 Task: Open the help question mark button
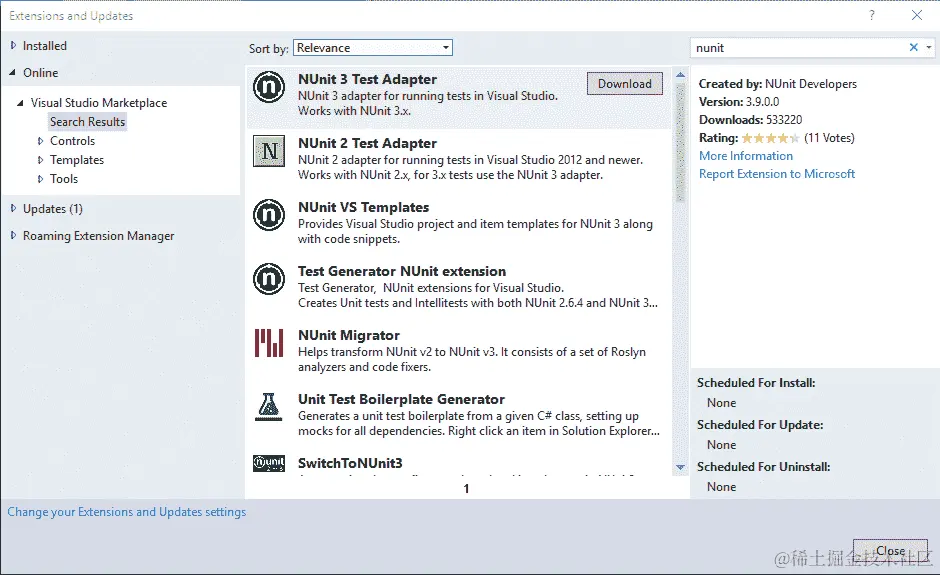(872, 16)
